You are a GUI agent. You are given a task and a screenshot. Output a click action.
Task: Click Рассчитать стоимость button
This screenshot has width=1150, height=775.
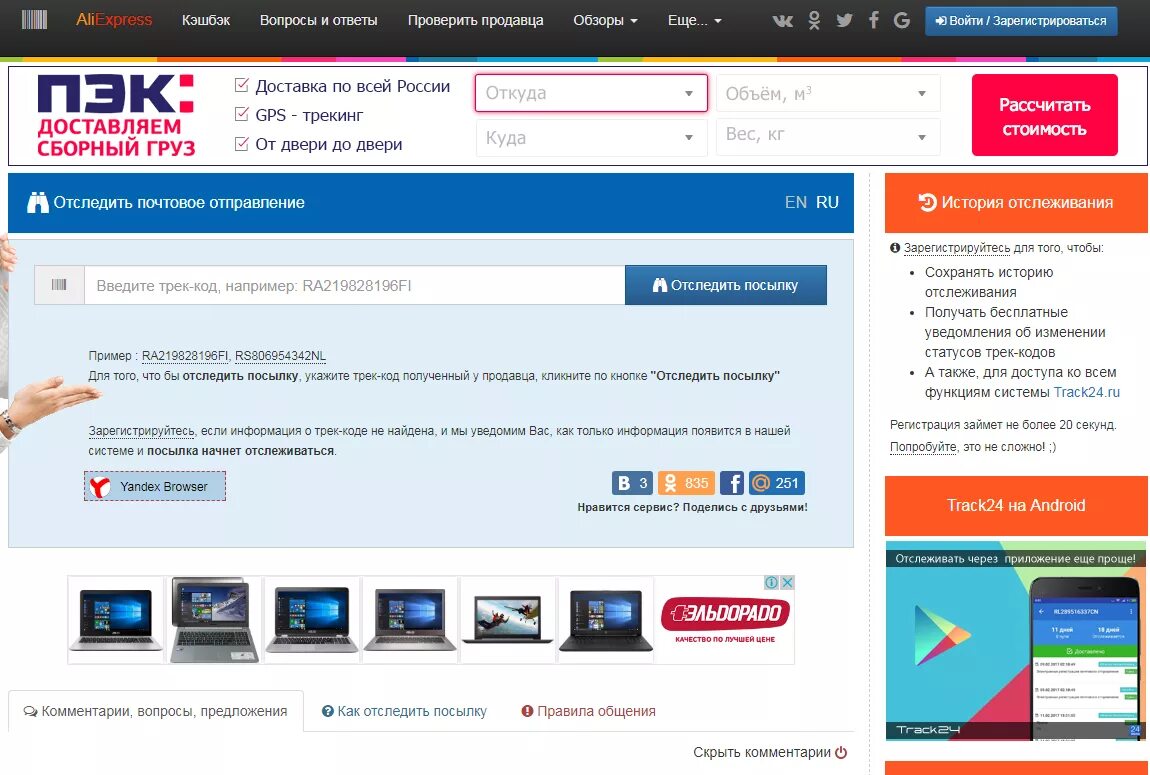[x=1044, y=115]
